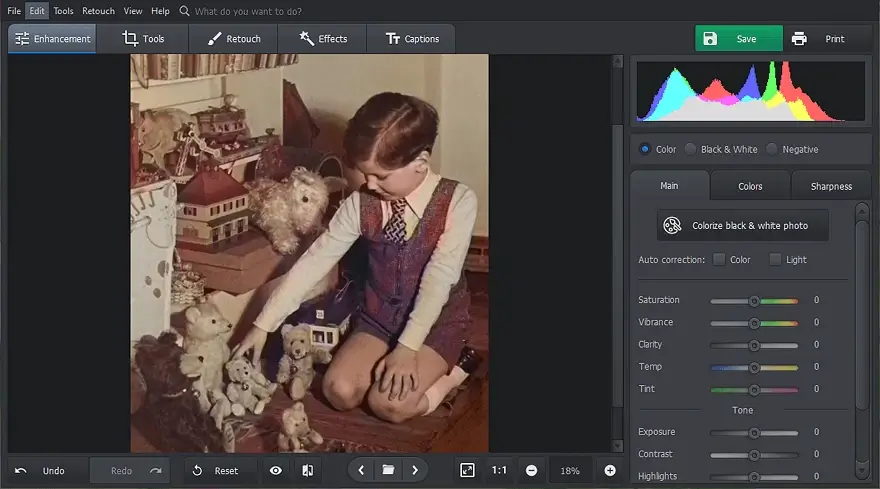Click Colorize black & white photo button
The width and height of the screenshot is (880, 489).
[742, 225]
